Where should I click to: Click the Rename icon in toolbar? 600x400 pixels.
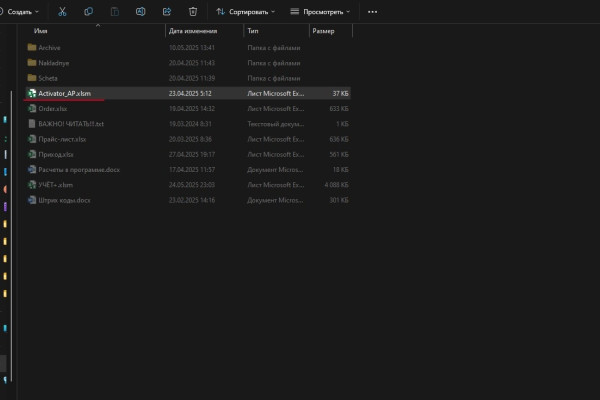click(140, 12)
